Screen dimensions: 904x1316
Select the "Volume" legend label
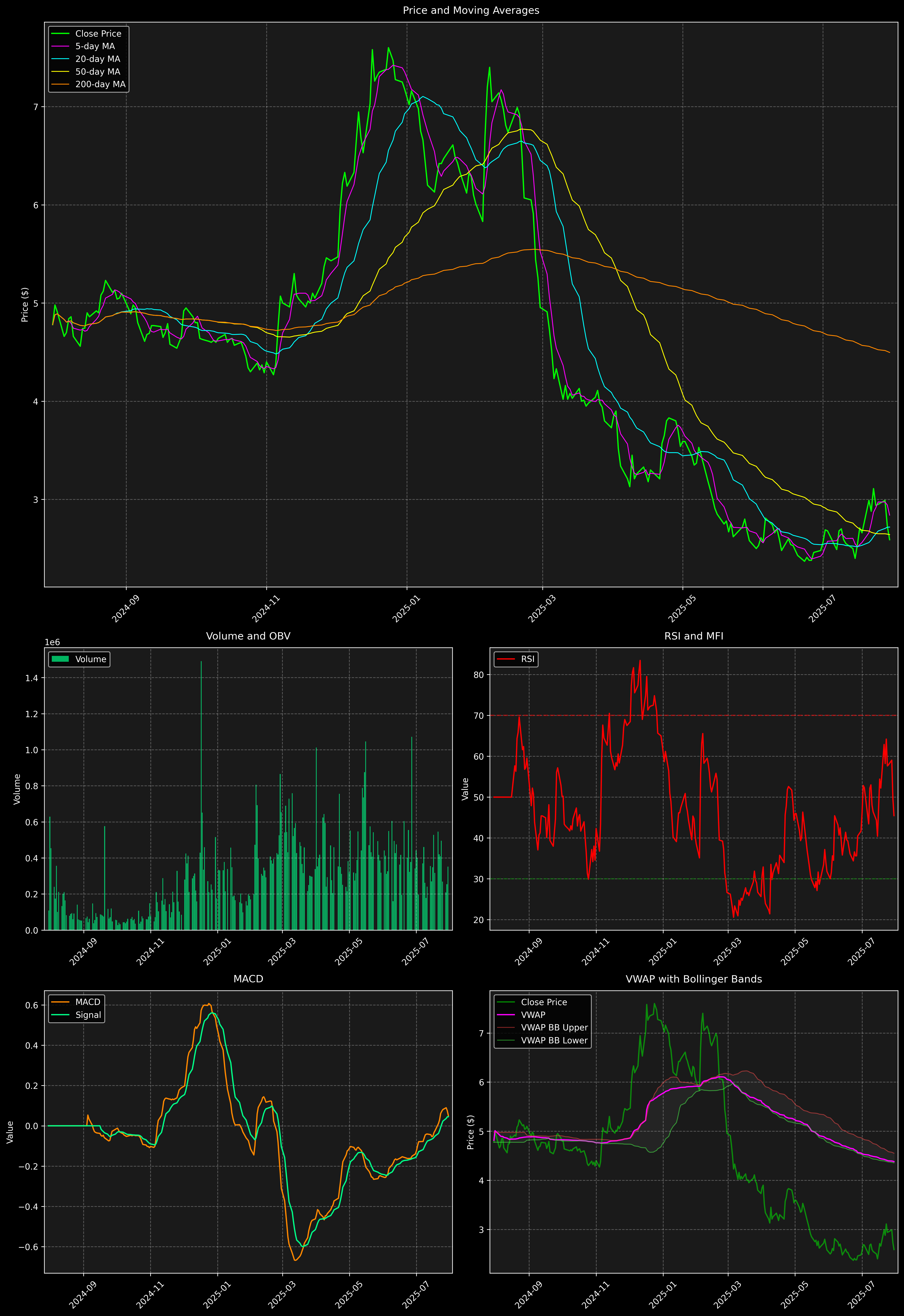coord(91,659)
